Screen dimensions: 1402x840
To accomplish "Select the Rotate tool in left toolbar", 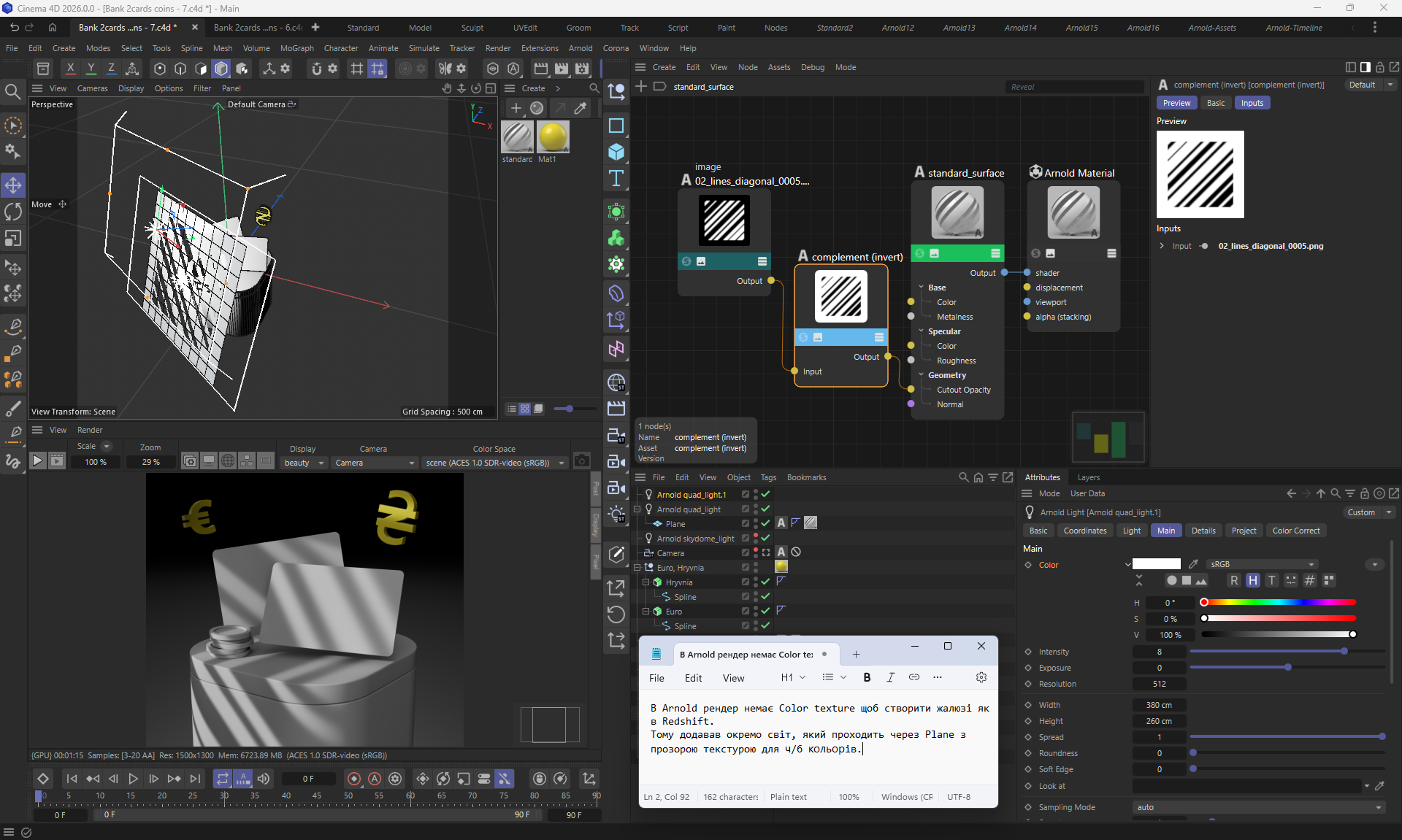I will [x=13, y=212].
